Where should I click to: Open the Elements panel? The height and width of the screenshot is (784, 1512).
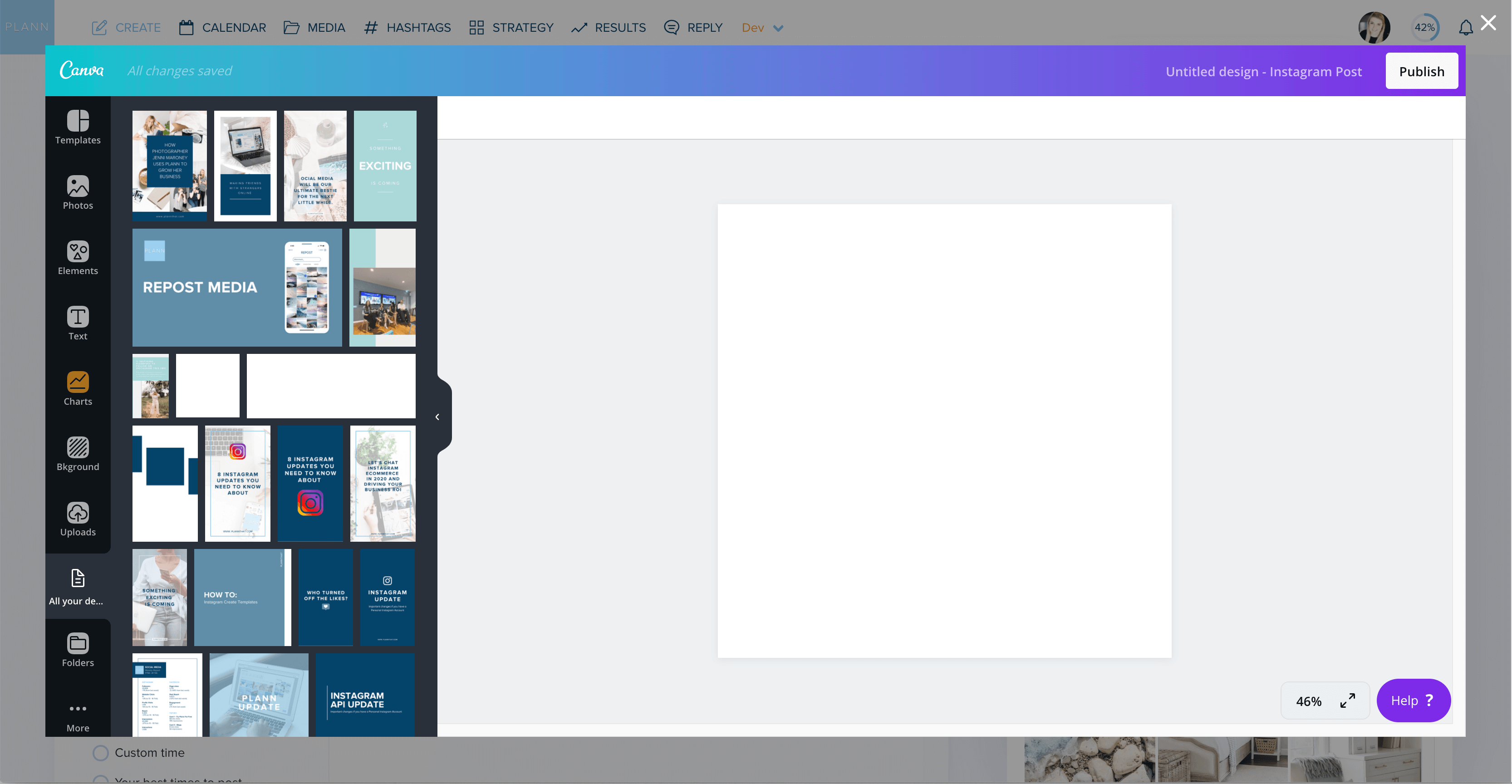click(77, 259)
